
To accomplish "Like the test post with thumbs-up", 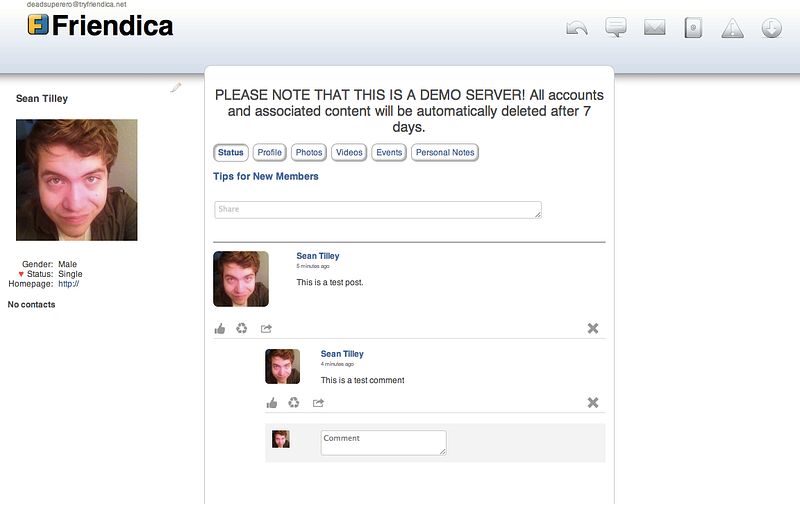I will (220, 328).
